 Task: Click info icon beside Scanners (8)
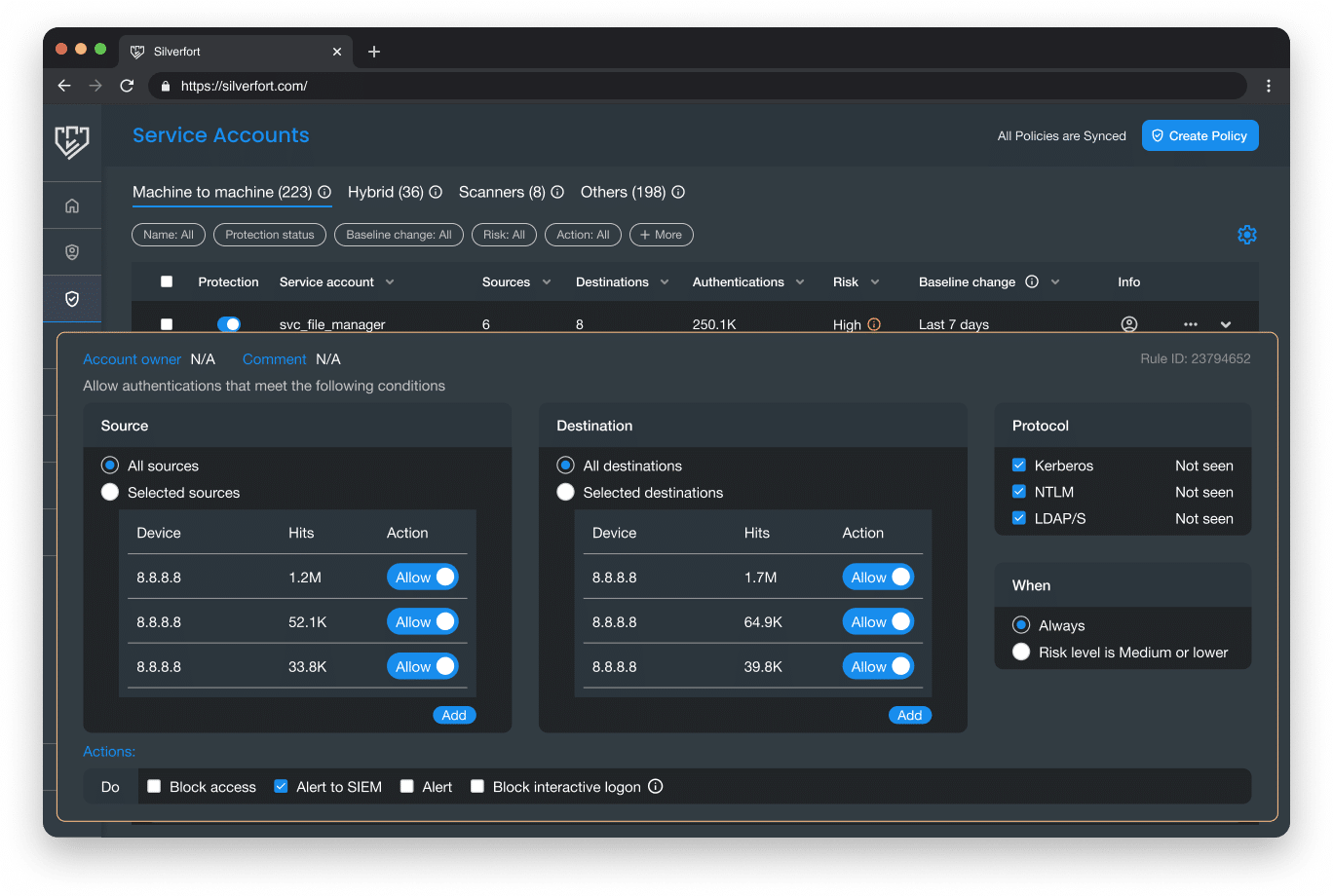557,192
